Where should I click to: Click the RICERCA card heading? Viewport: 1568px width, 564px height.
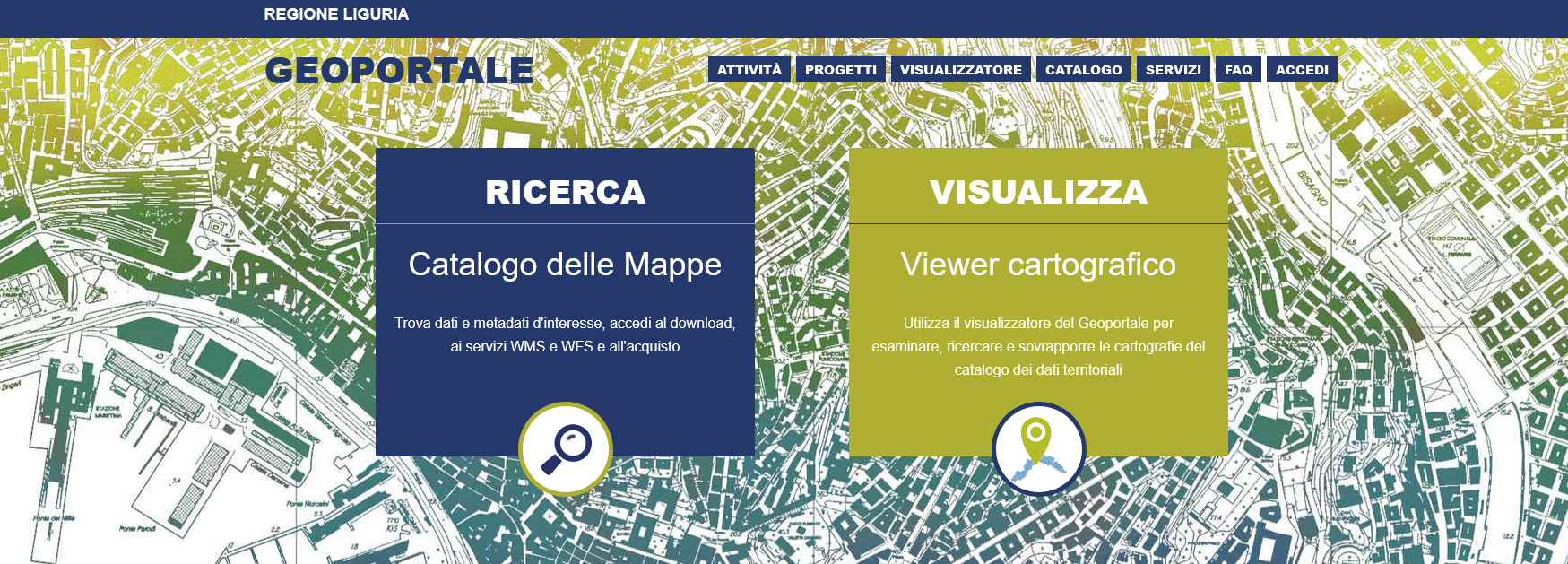(x=565, y=192)
